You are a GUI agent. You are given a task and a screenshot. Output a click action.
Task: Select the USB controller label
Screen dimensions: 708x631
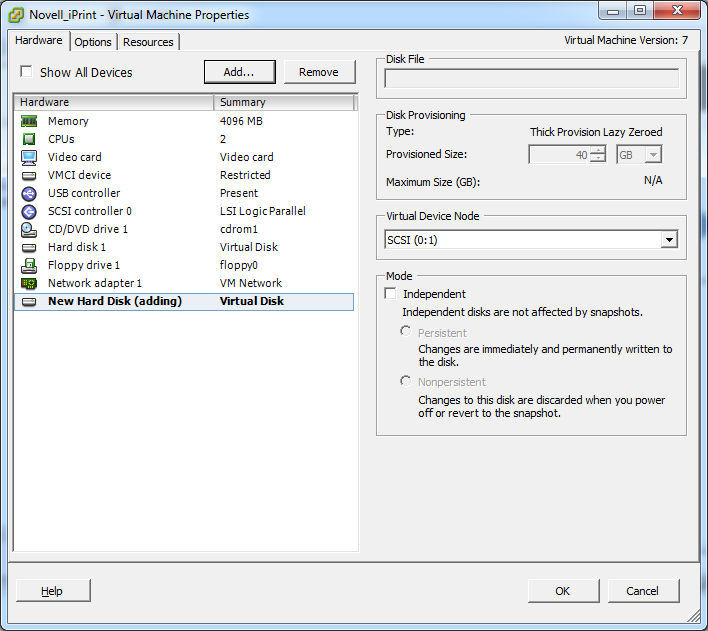coord(84,193)
